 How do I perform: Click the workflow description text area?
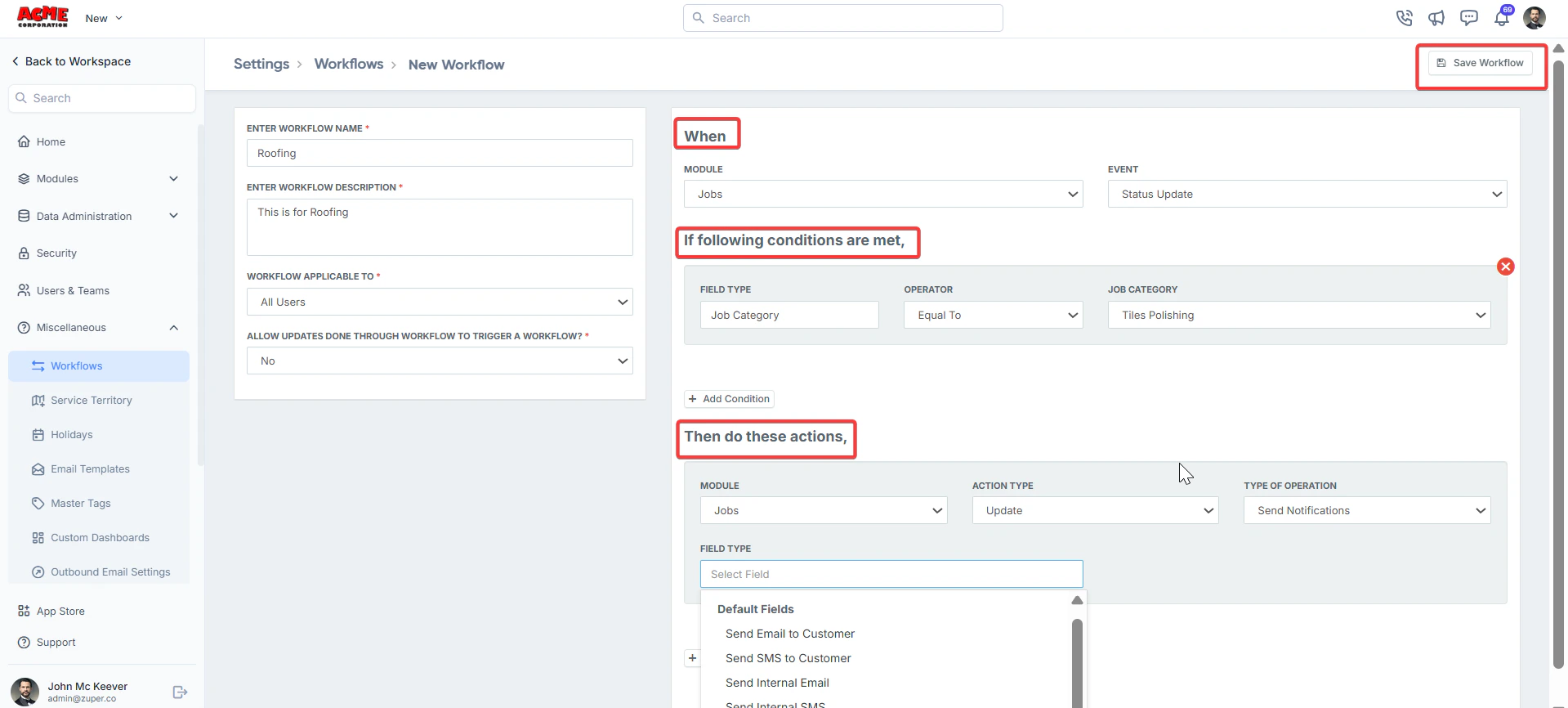pos(440,227)
